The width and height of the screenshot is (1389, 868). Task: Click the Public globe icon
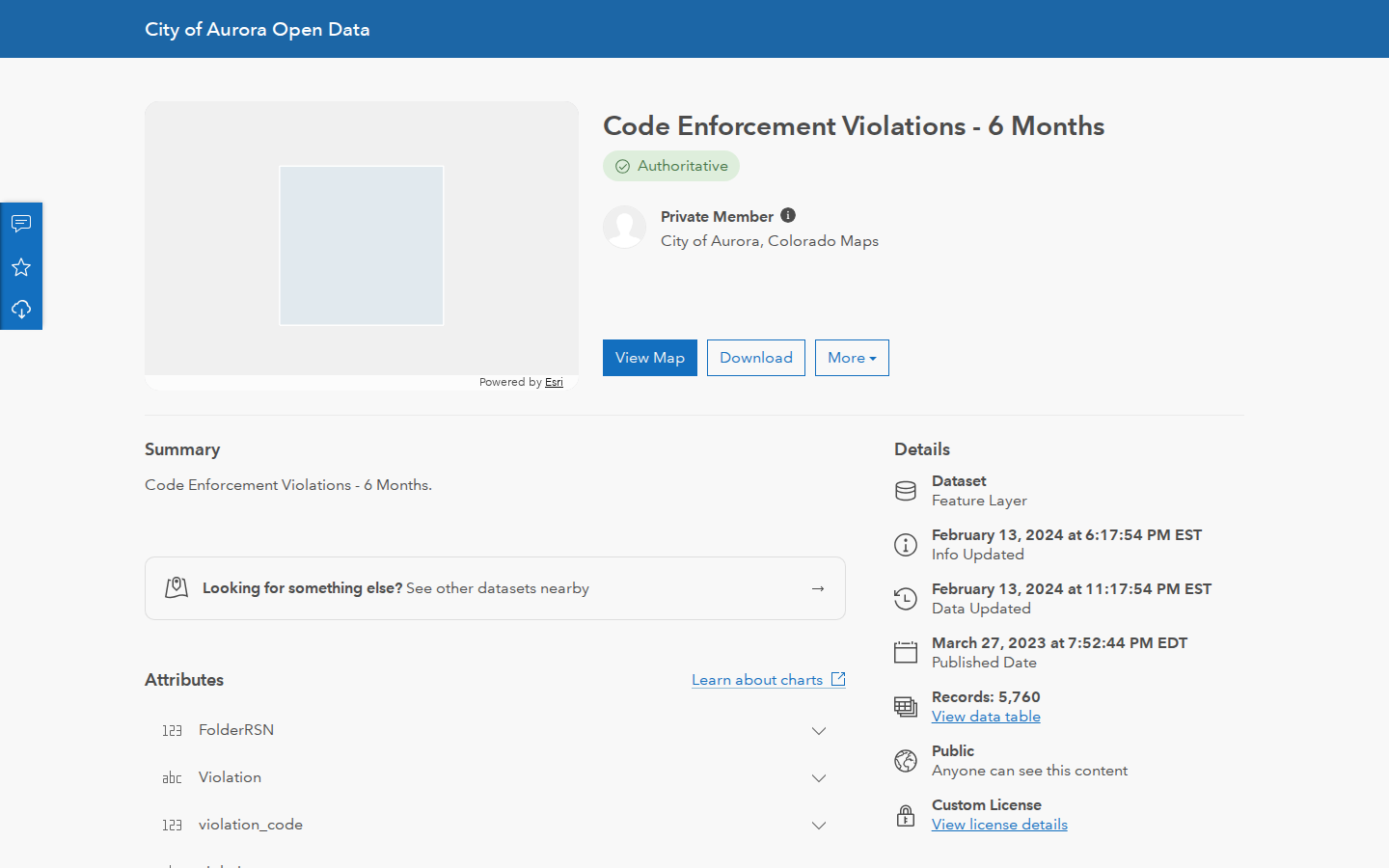tap(906, 761)
